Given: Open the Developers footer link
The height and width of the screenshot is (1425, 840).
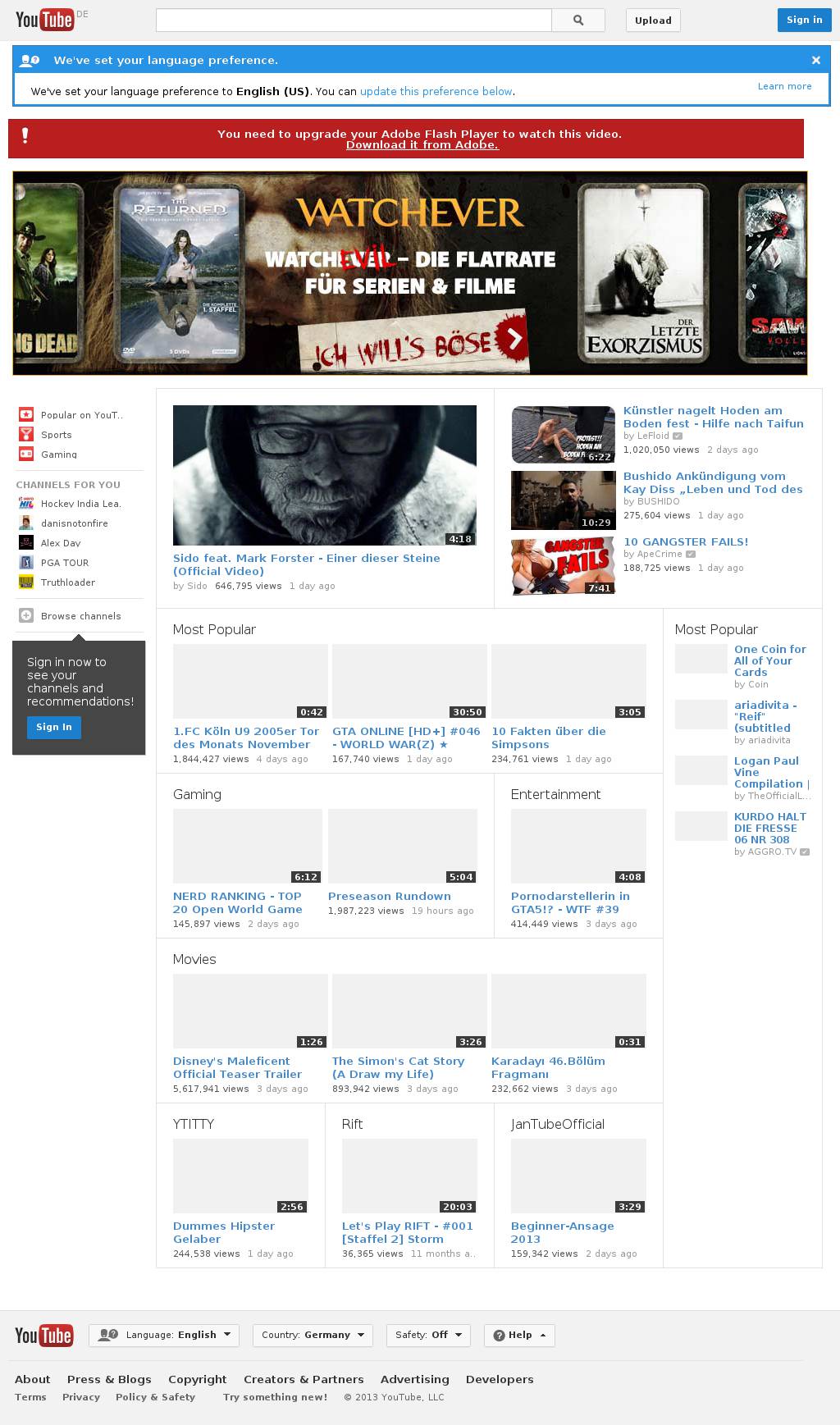Looking at the screenshot, I should coord(499,1379).
